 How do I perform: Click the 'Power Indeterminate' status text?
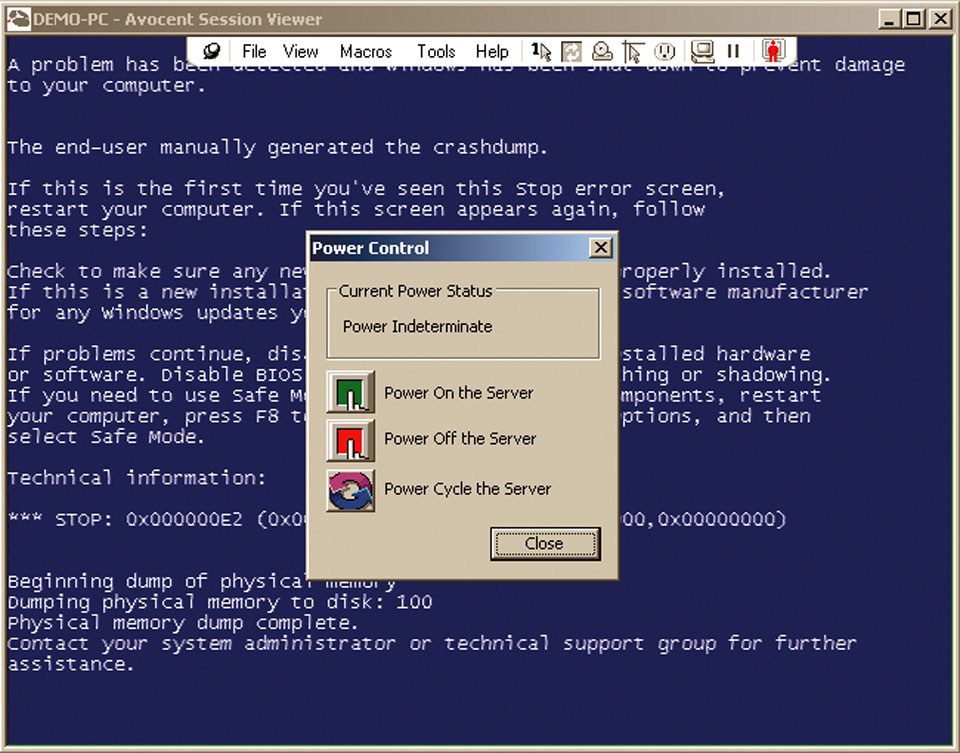[418, 327]
